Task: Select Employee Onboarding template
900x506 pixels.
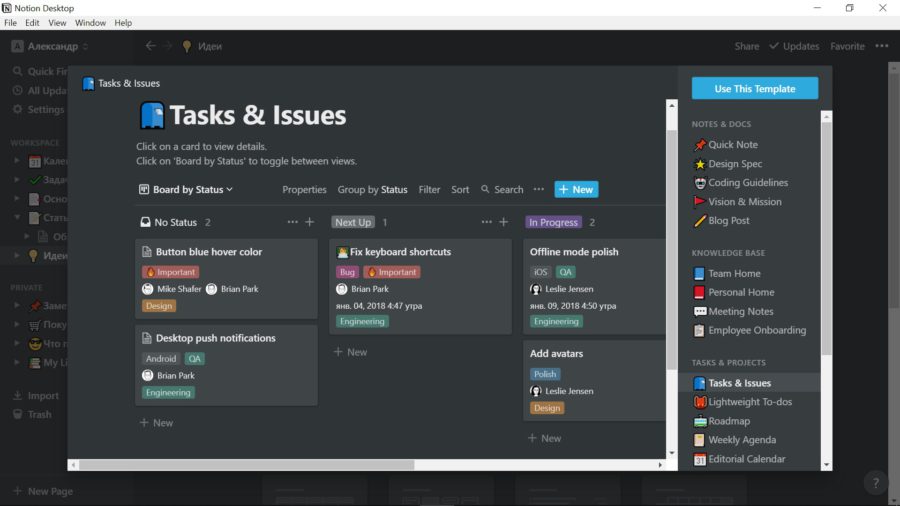Action: click(750, 330)
